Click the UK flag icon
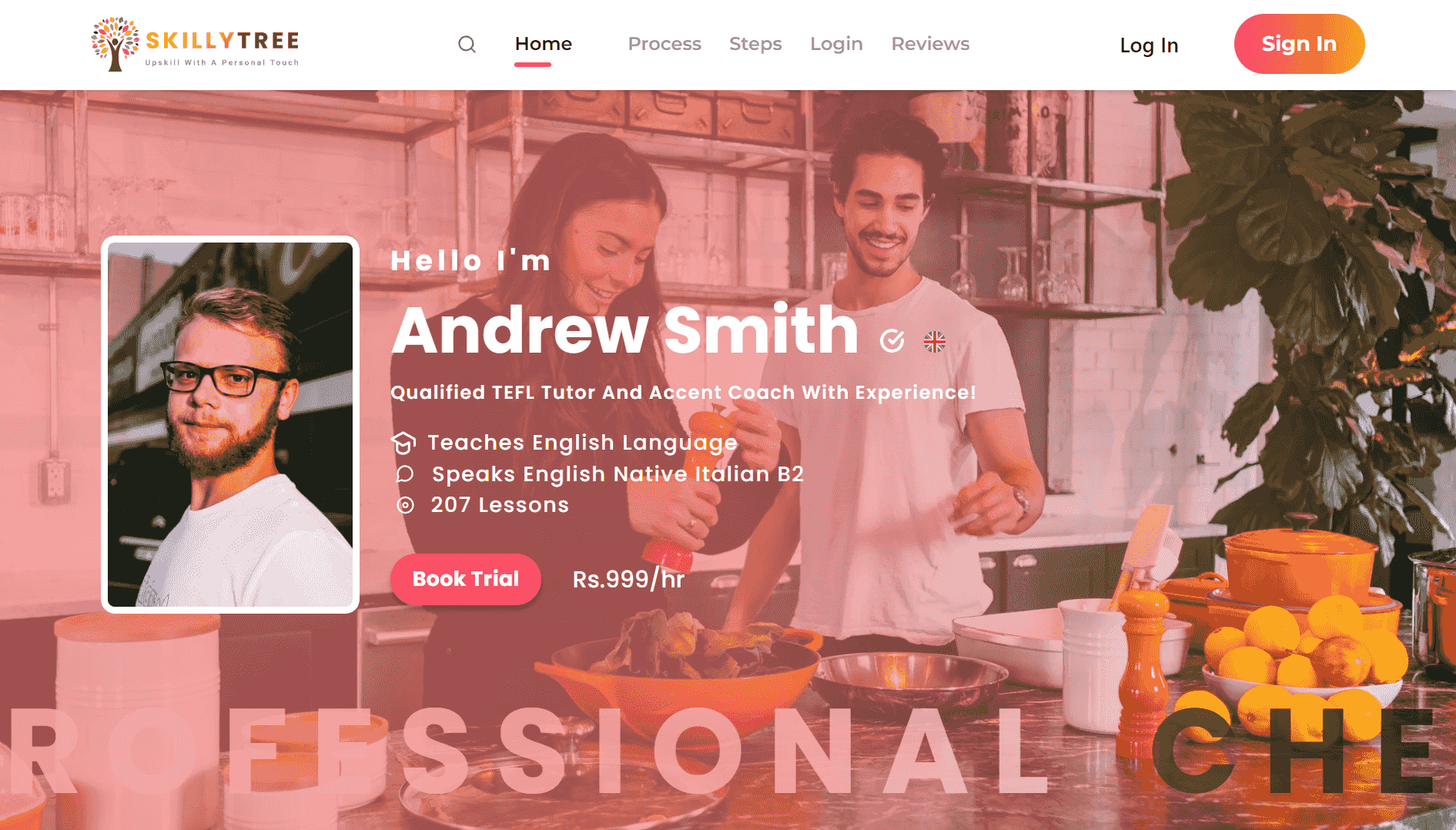1456x830 pixels. tap(935, 341)
